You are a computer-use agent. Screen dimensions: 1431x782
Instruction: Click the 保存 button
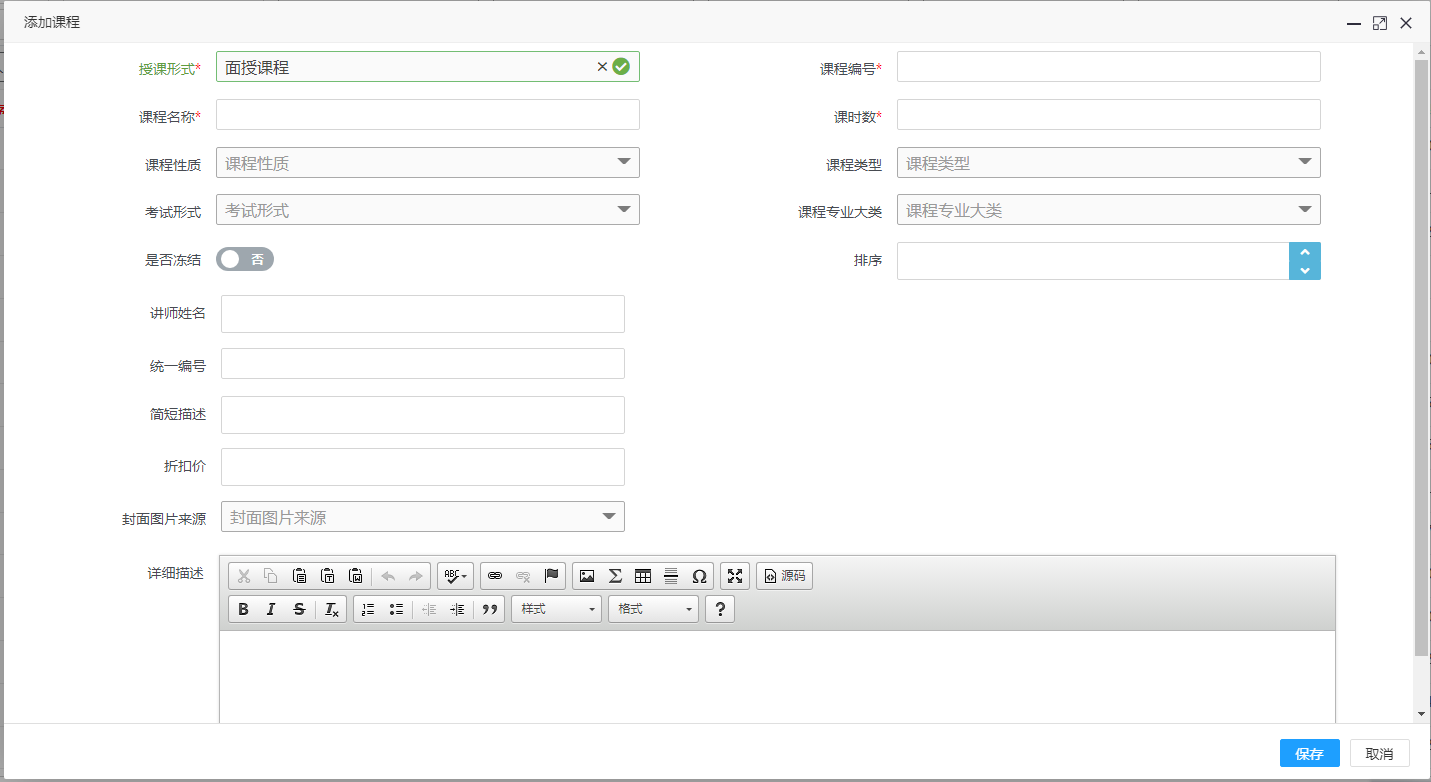[x=1309, y=753]
